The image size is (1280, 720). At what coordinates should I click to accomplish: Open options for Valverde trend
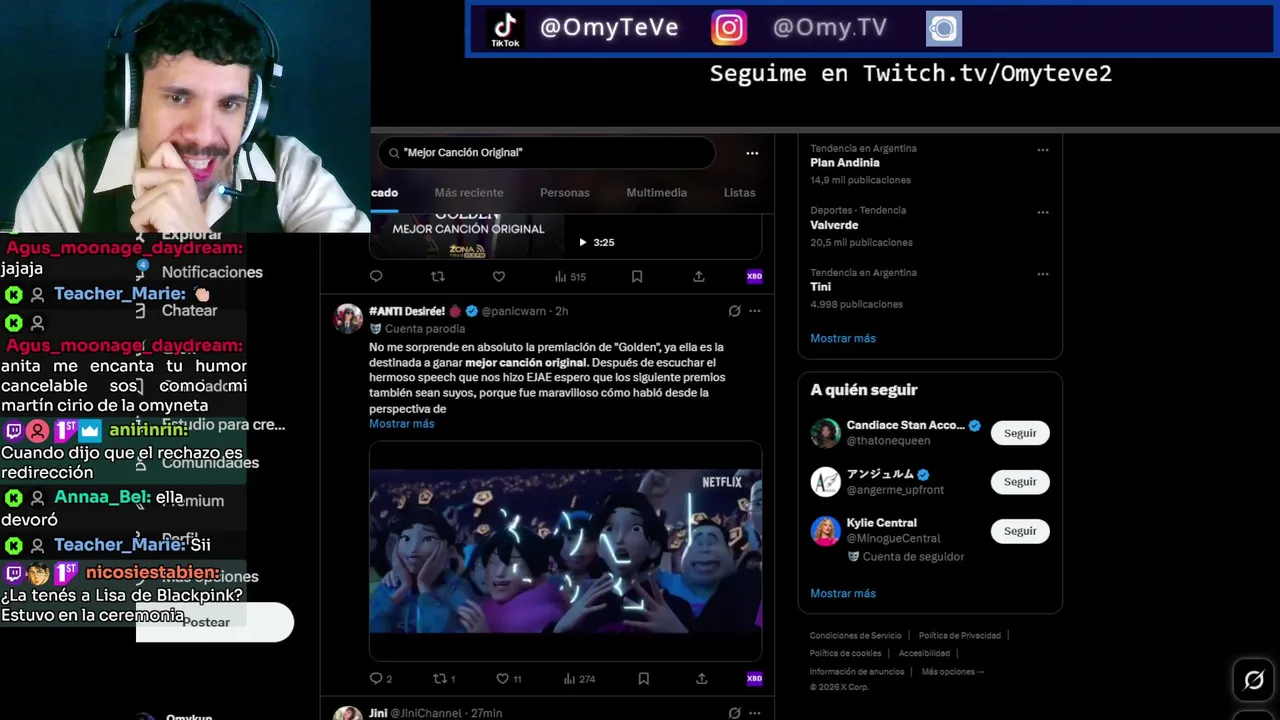coord(1043,212)
